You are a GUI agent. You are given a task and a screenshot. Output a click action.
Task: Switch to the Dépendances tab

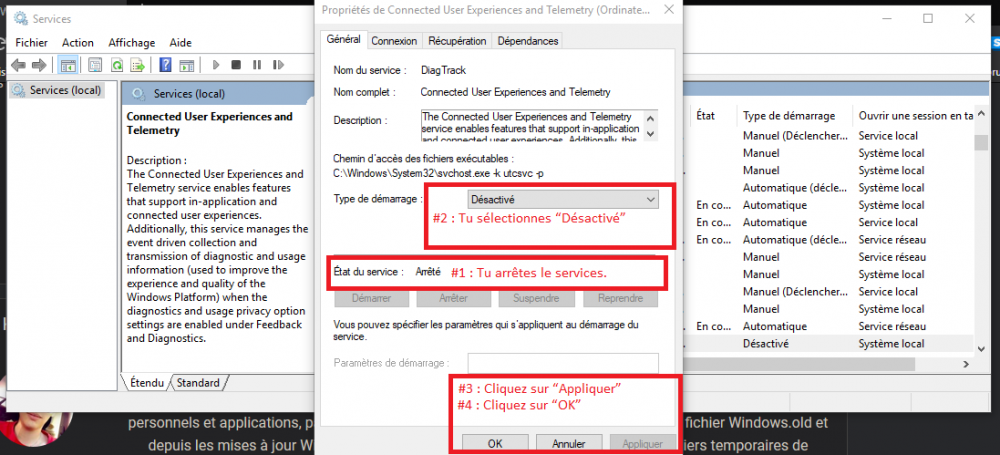pos(527,41)
